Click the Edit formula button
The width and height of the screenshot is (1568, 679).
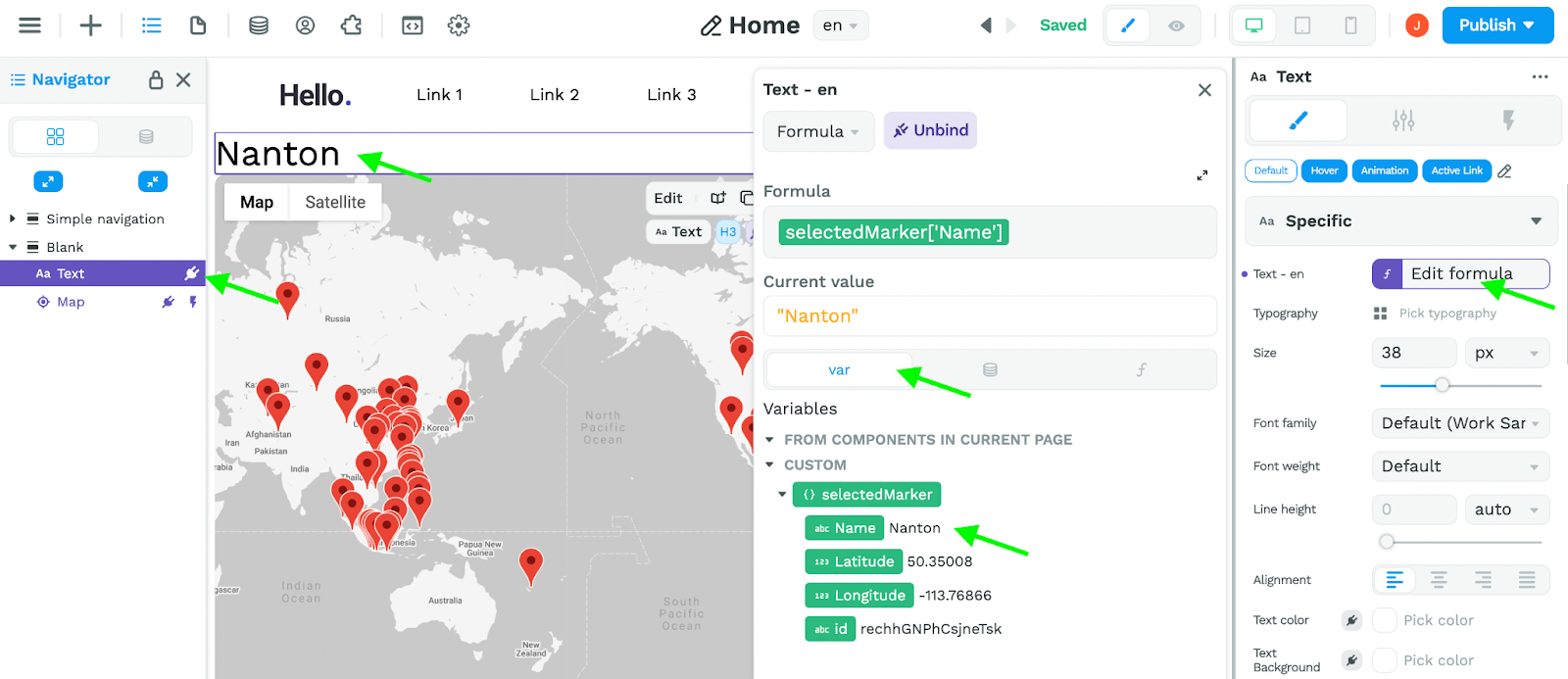tap(1461, 273)
